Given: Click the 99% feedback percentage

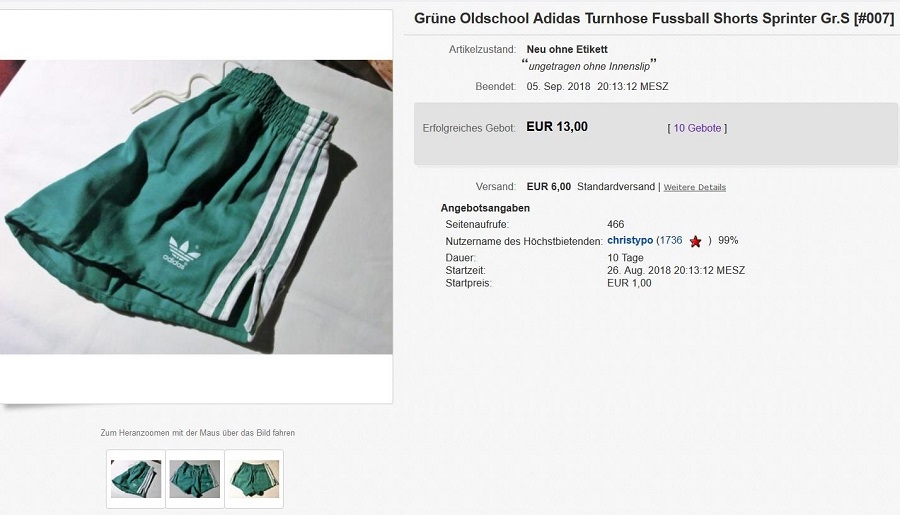Looking at the screenshot, I should tap(728, 240).
